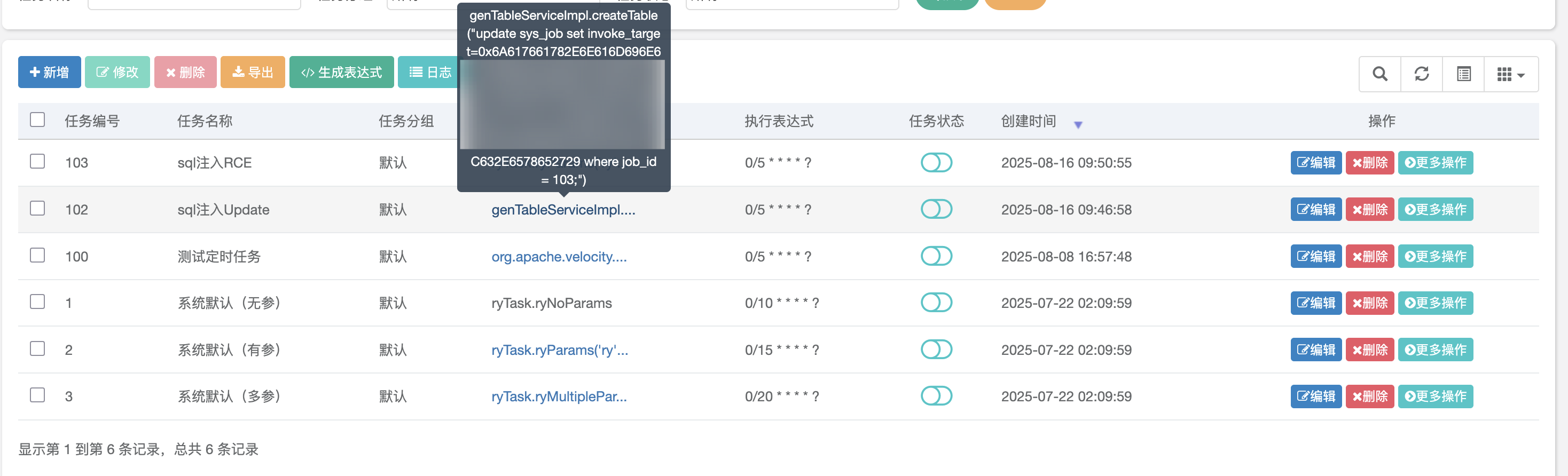Click the 修改 edit toolbar button

pos(117,73)
